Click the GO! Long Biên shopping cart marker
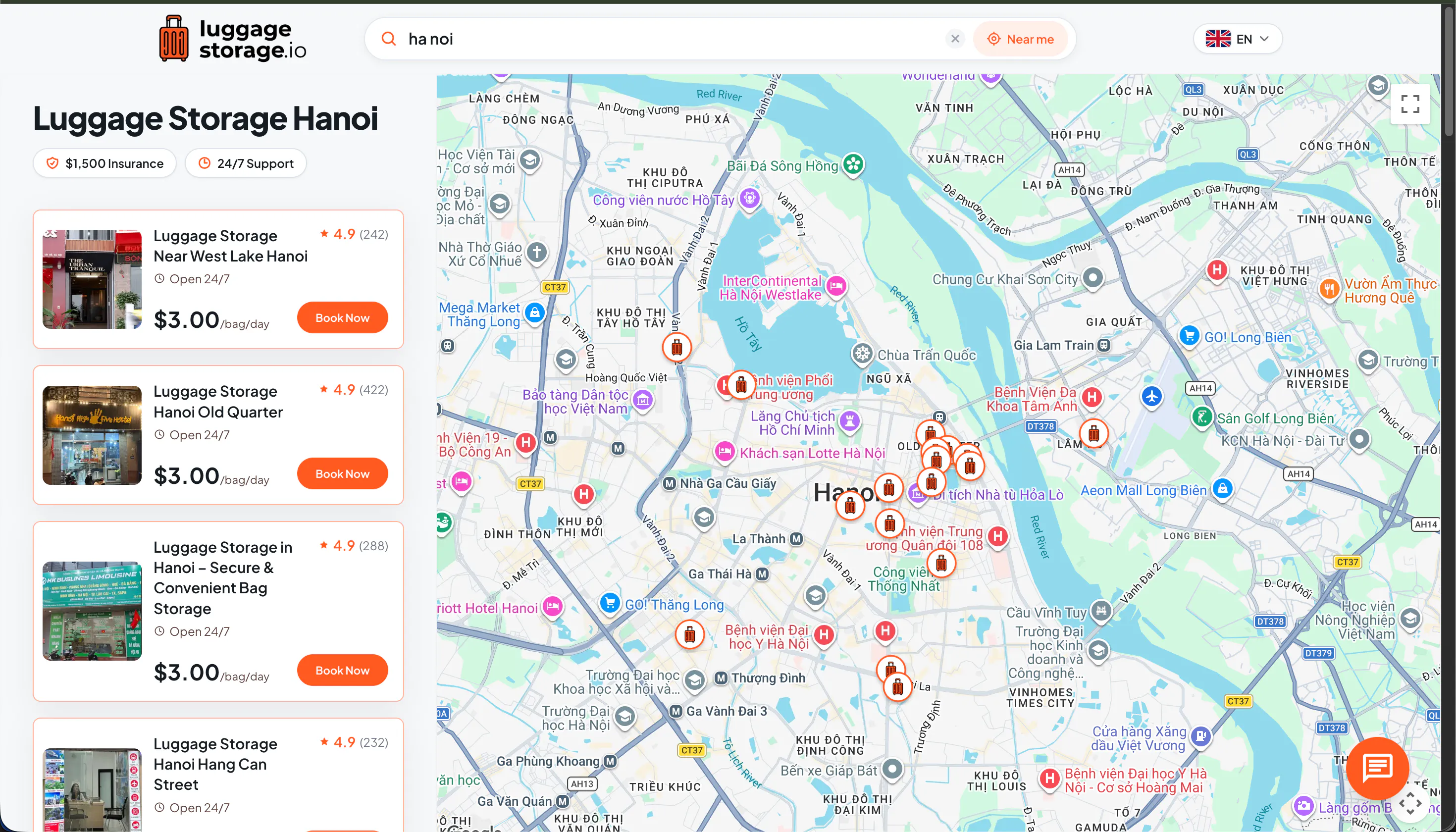 [1189, 335]
